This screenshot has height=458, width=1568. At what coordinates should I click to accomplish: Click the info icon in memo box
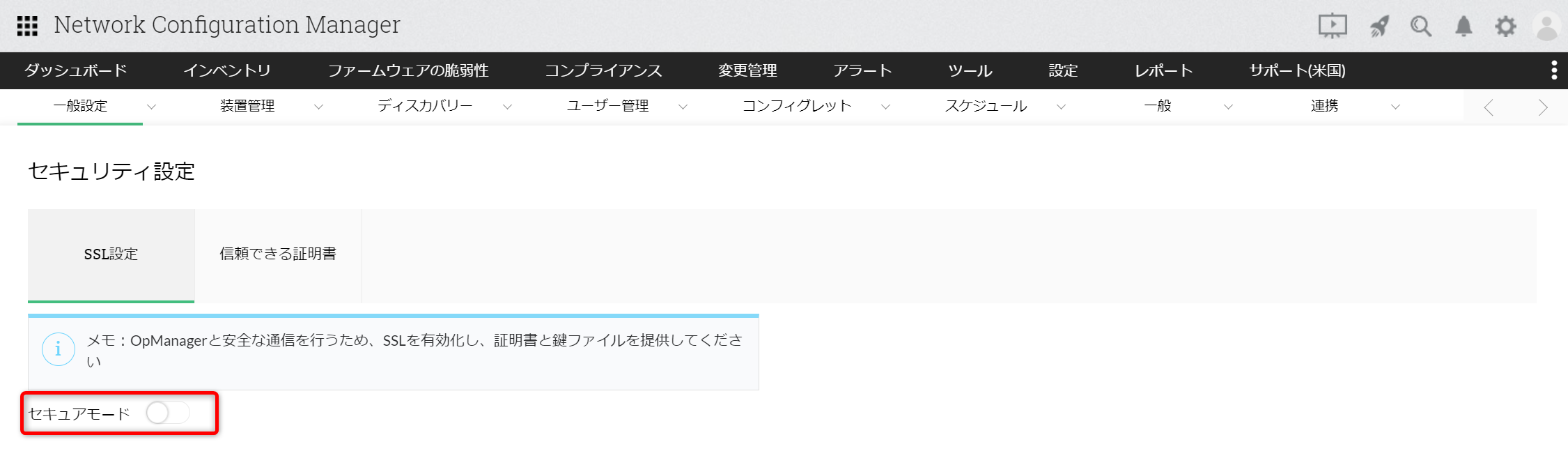(x=58, y=349)
